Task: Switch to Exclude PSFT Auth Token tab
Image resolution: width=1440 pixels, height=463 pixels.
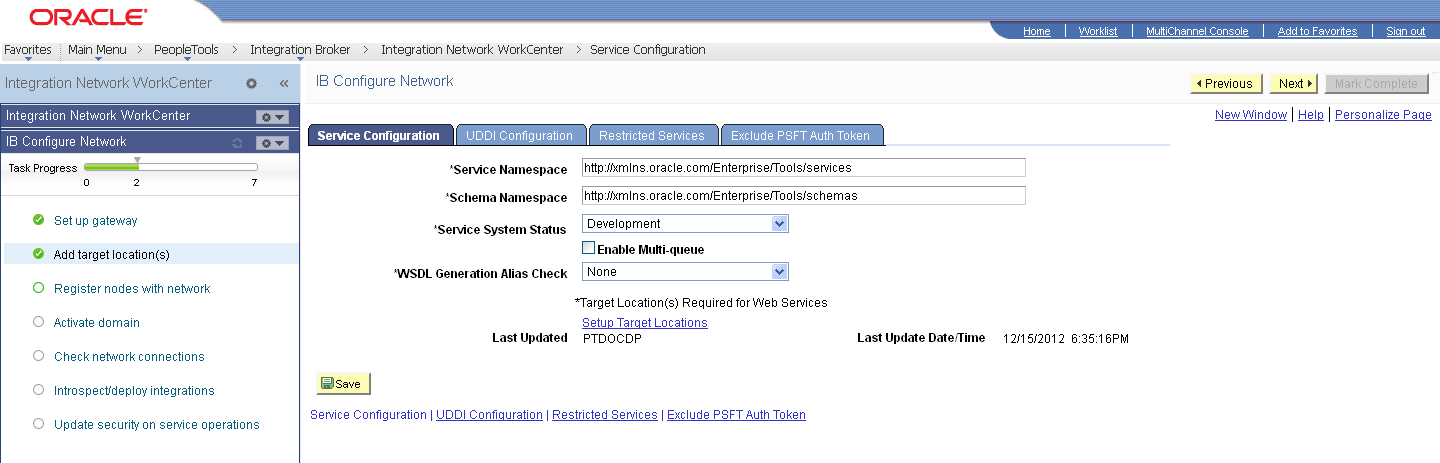Action: pos(800,136)
